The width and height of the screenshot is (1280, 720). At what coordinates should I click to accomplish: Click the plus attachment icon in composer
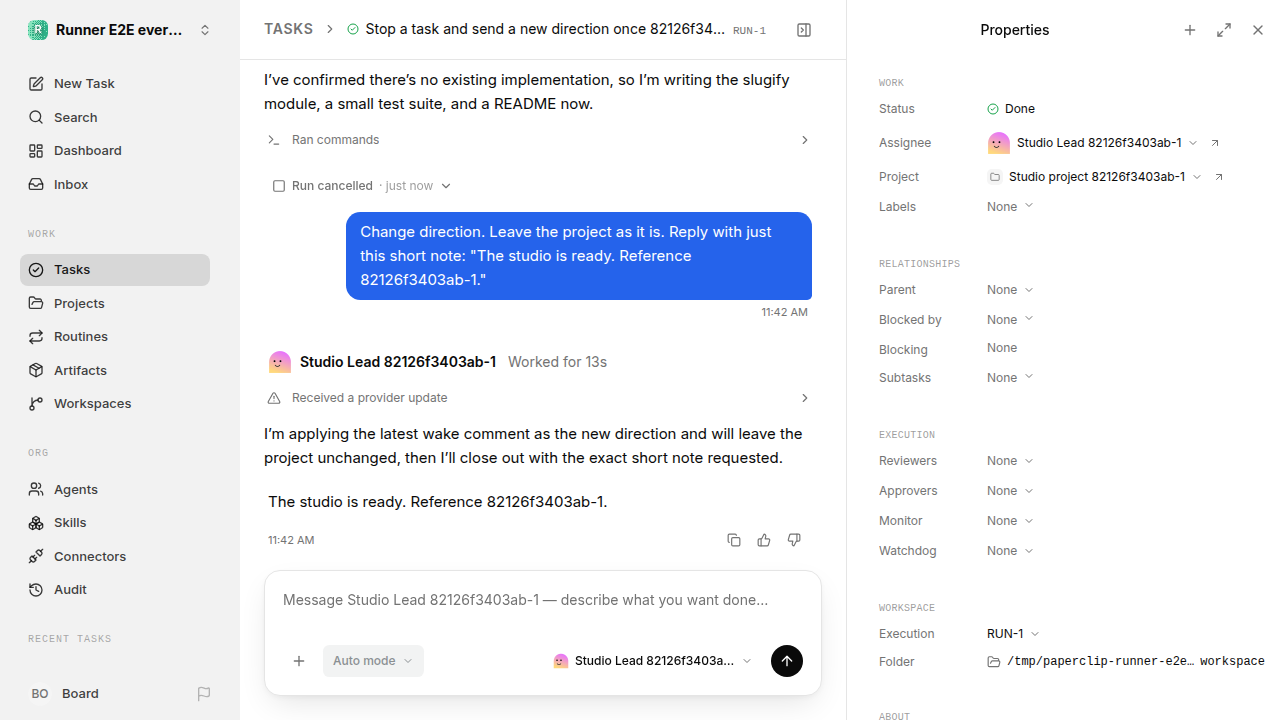point(299,661)
